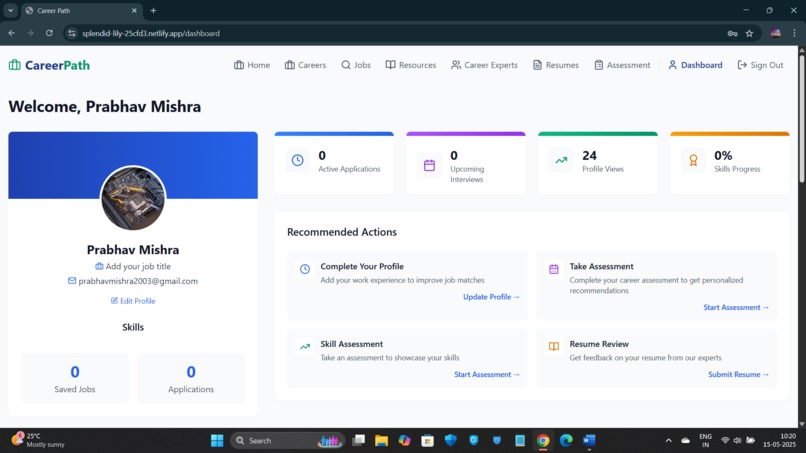Viewport: 806px width, 453px height.
Task: Click the CareerPath briefcase logo icon
Action: pos(14,65)
